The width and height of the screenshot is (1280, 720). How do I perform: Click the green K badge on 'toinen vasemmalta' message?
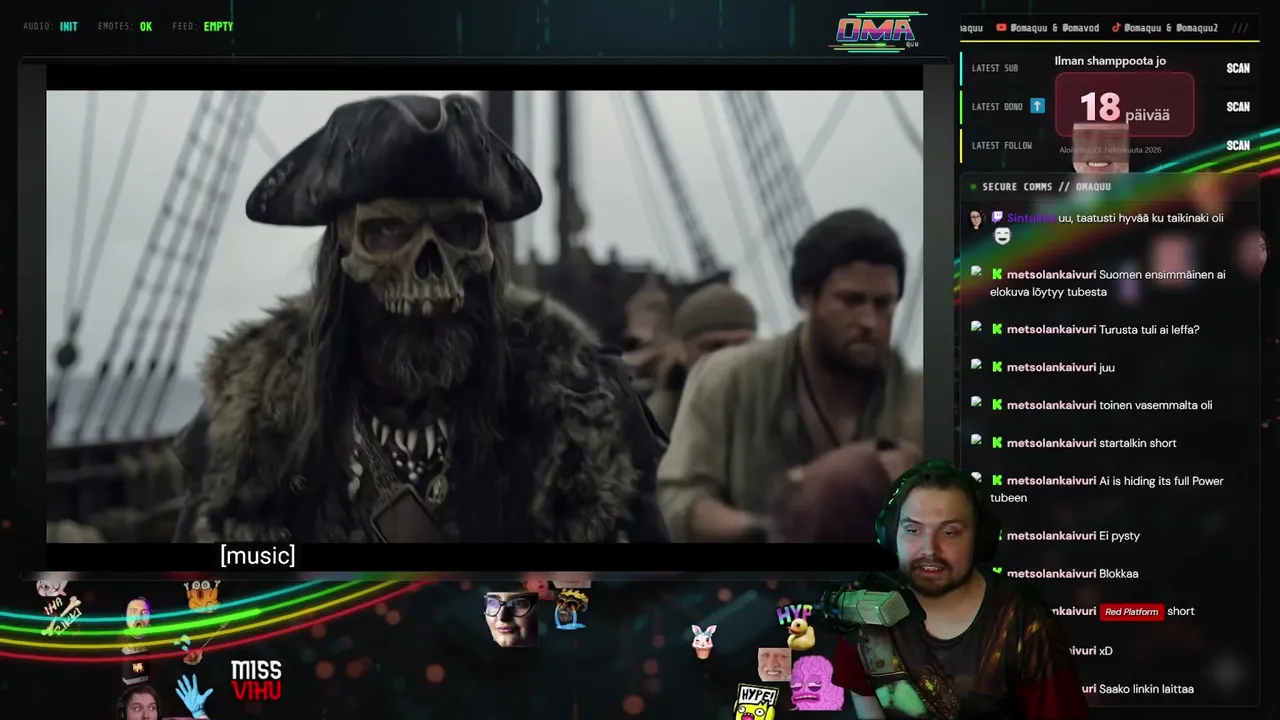(x=997, y=405)
